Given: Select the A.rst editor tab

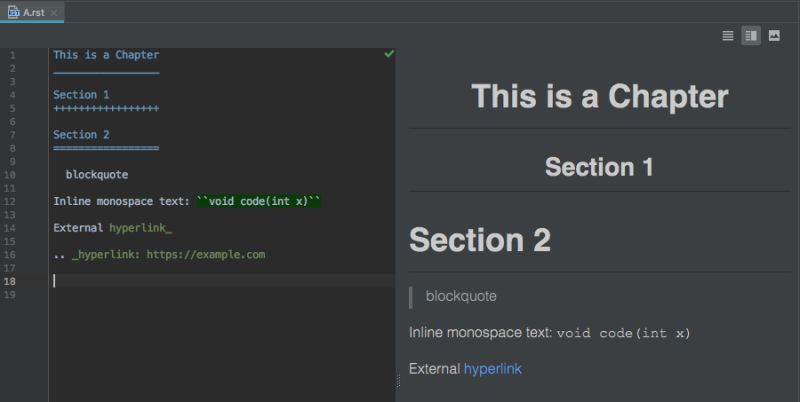Looking at the screenshot, I should point(32,12).
